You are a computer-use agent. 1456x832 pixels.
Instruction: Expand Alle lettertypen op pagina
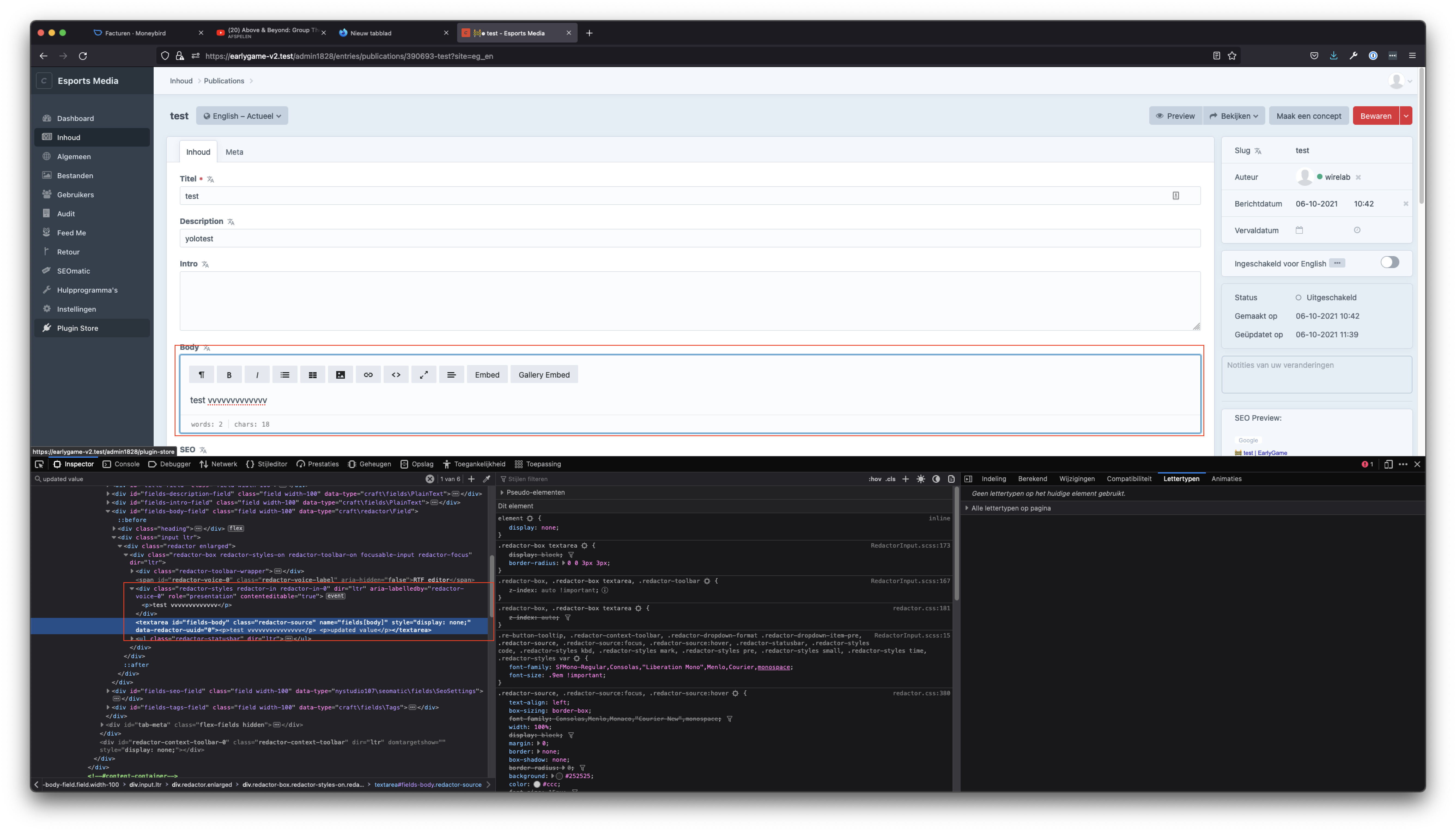tap(1010, 508)
